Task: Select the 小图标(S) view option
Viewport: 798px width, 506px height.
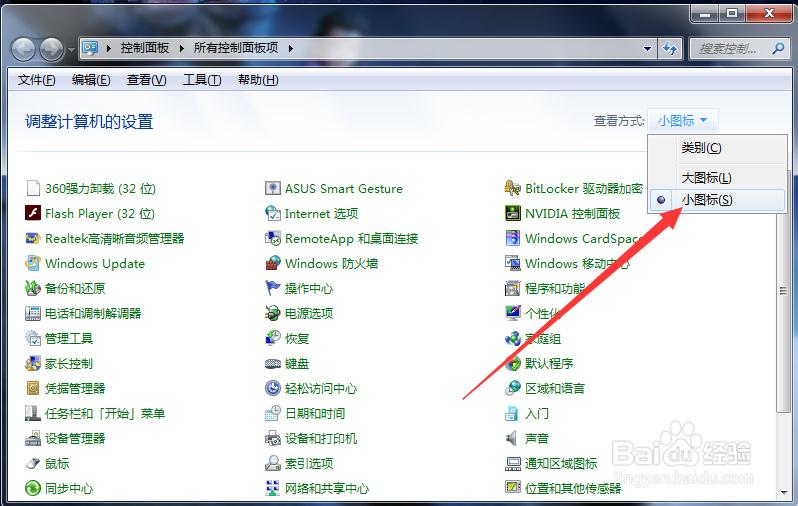Action: 718,200
